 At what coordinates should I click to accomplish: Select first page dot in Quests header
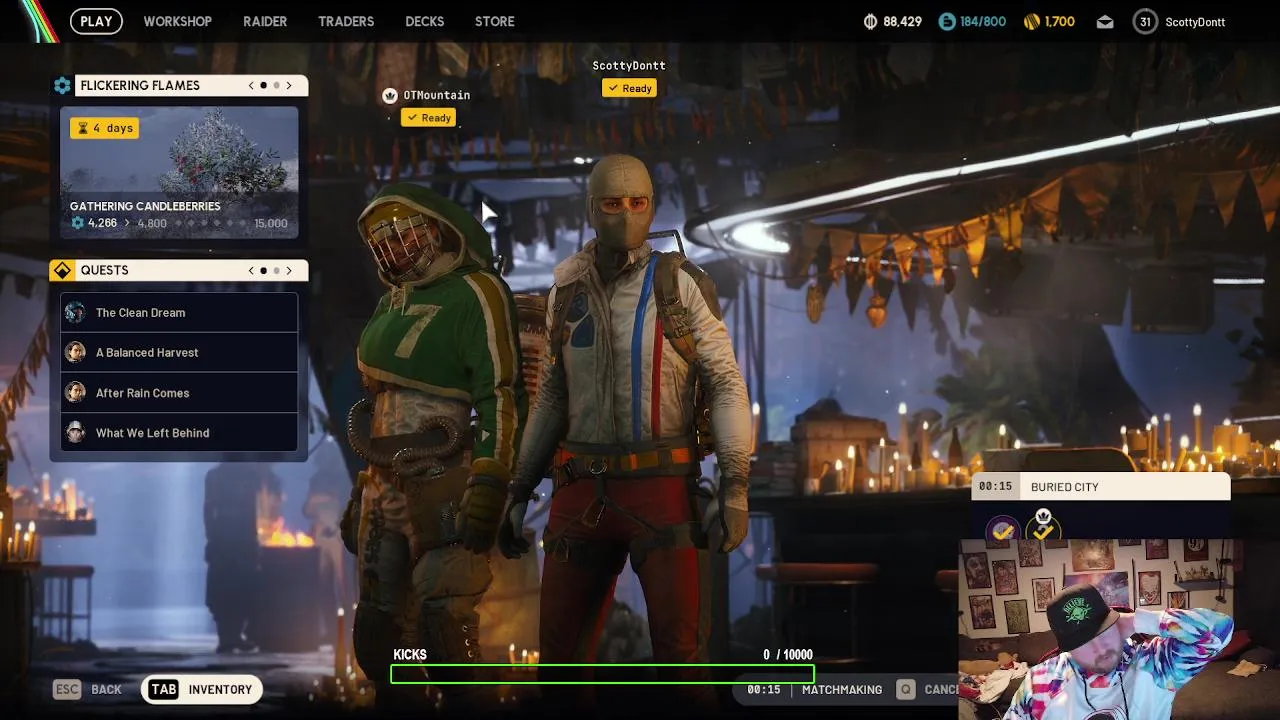[263, 271]
